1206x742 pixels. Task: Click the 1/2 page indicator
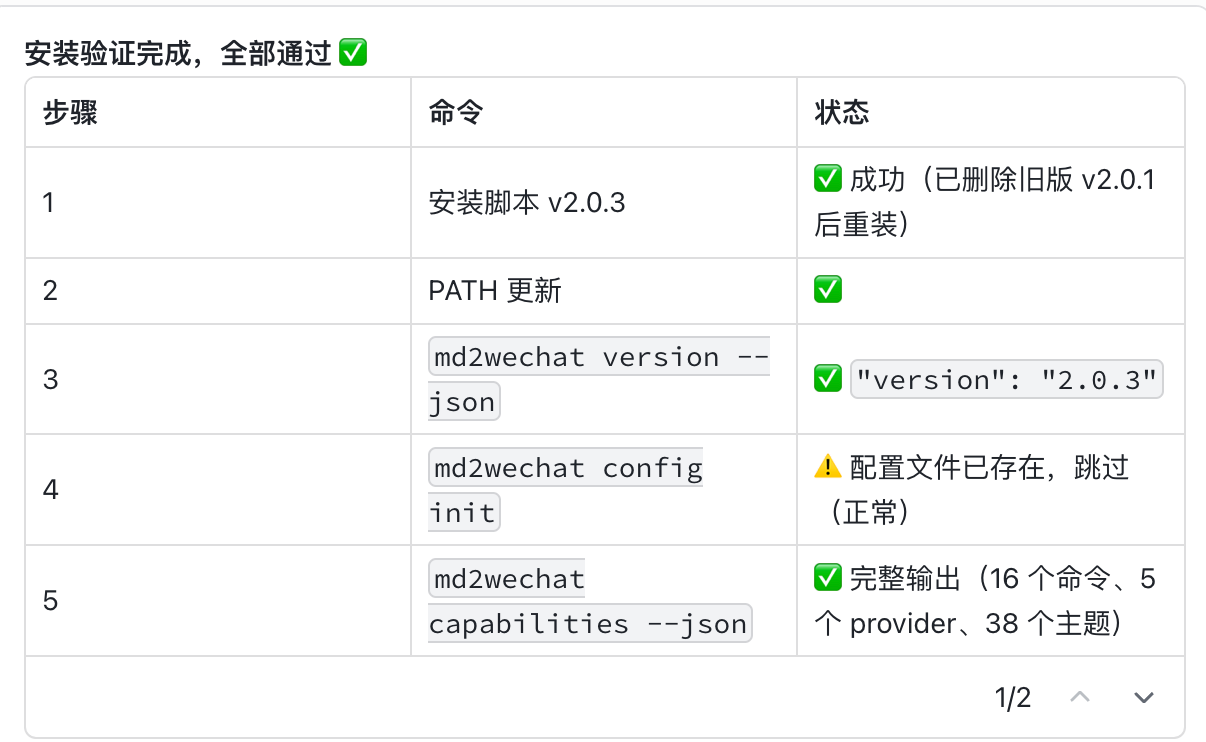[1013, 697]
